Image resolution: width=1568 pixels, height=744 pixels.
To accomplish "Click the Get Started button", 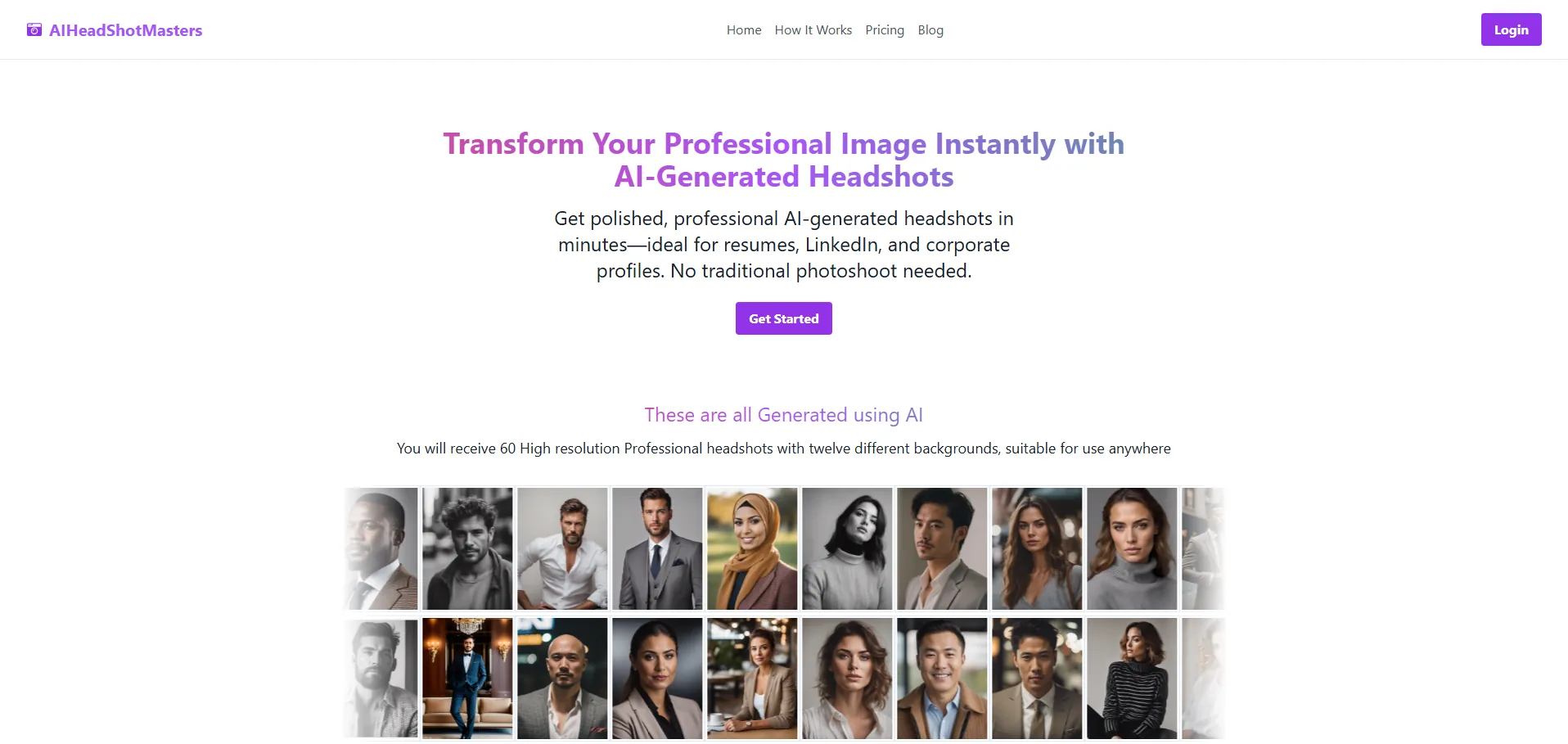I will pyautogui.click(x=783, y=318).
